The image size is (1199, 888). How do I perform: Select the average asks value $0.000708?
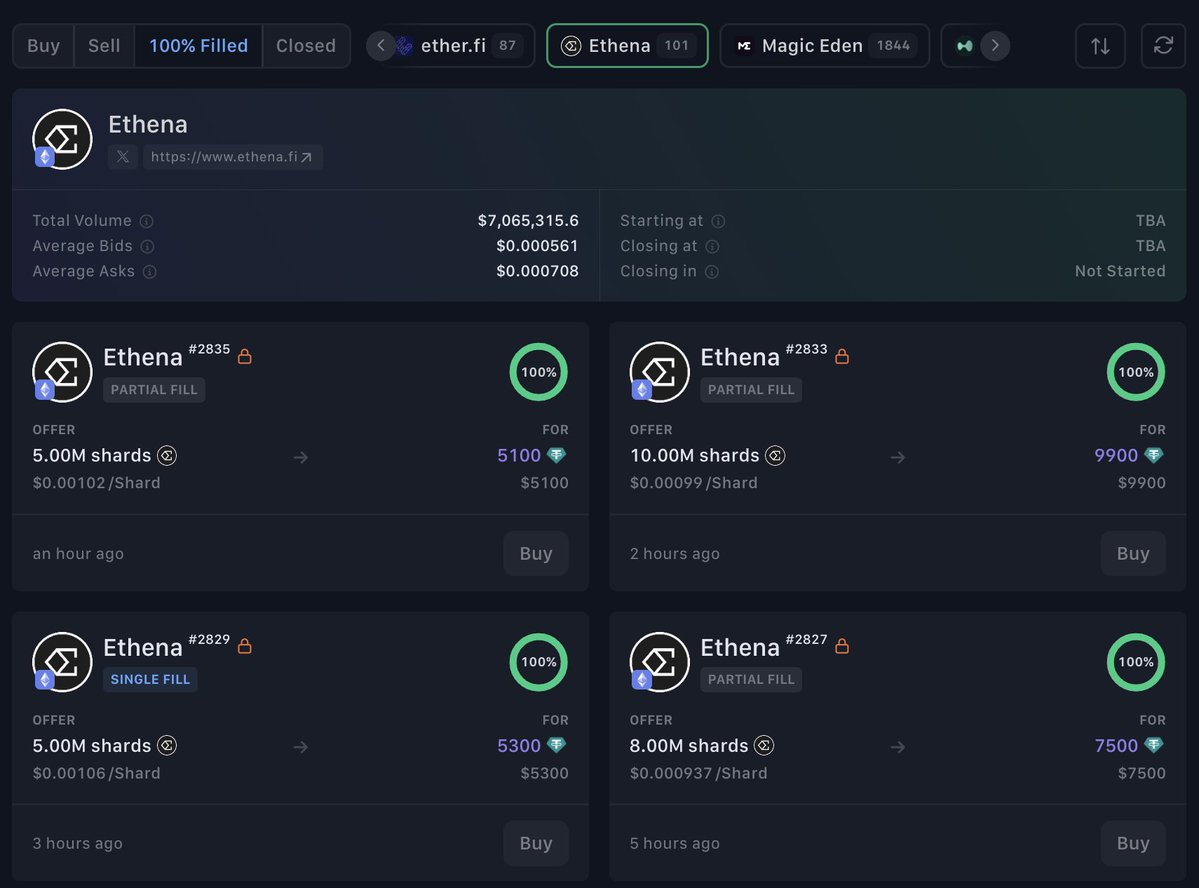click(537, 272)
